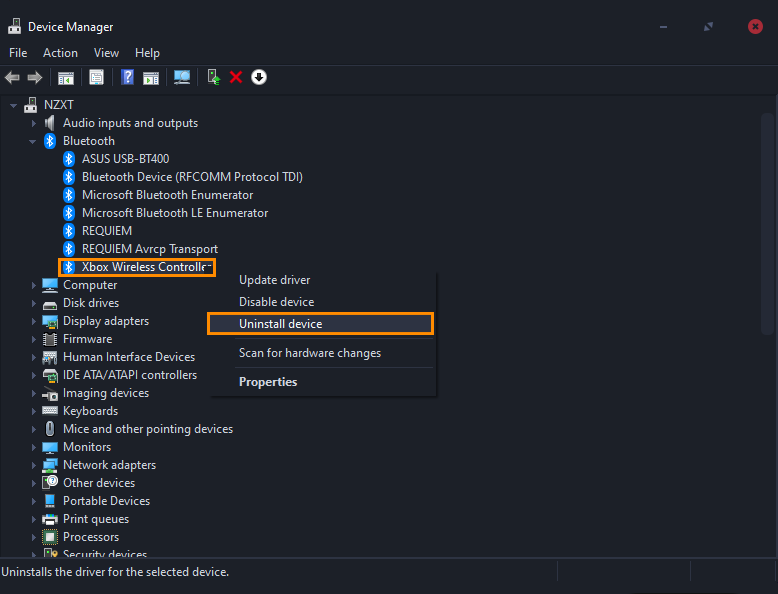Click the Firmware chip icon

(50, 339)
